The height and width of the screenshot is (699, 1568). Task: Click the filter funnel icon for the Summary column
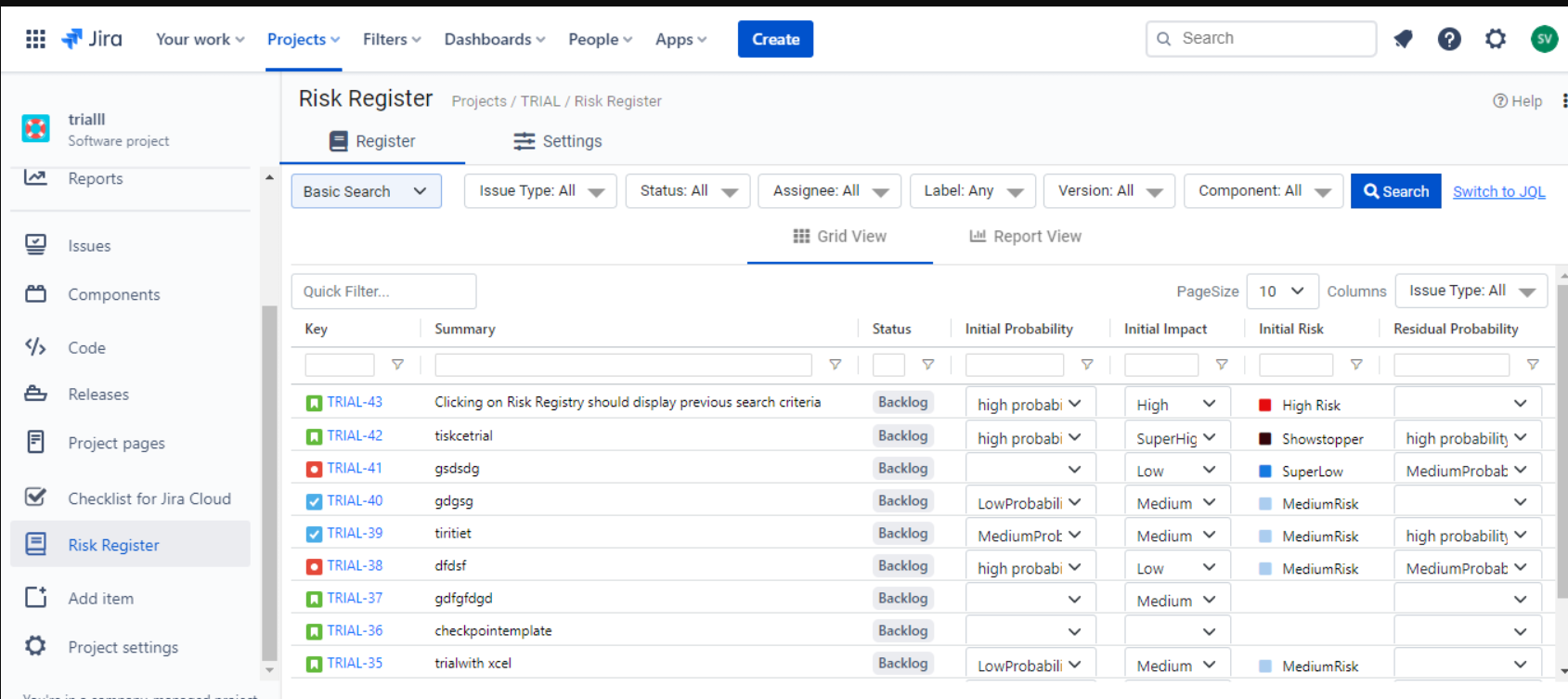(835, 365)
